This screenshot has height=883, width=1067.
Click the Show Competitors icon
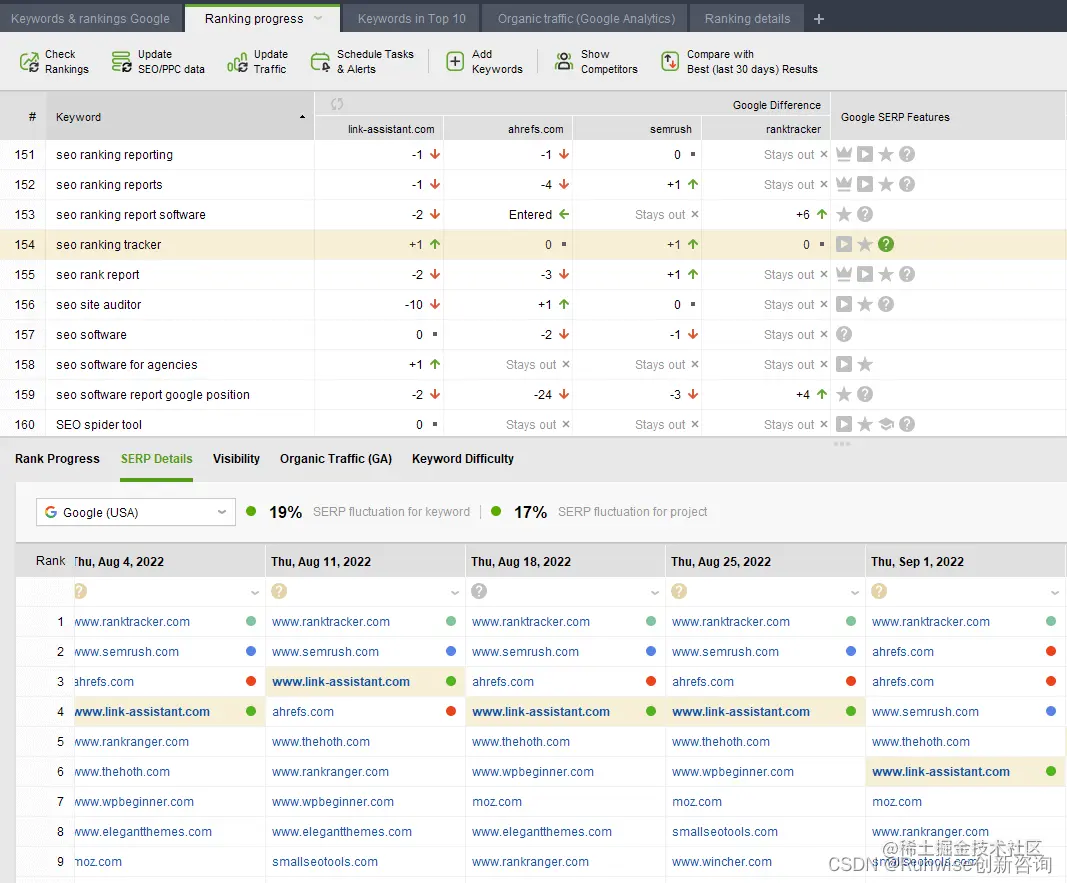(x=563, y=62)
